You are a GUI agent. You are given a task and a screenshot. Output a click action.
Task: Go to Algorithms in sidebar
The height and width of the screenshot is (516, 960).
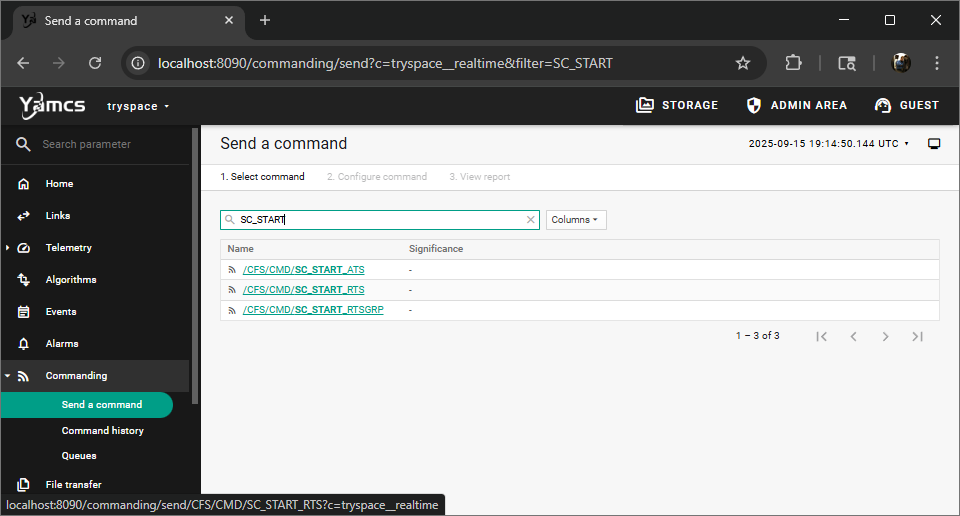coord(70,280)
